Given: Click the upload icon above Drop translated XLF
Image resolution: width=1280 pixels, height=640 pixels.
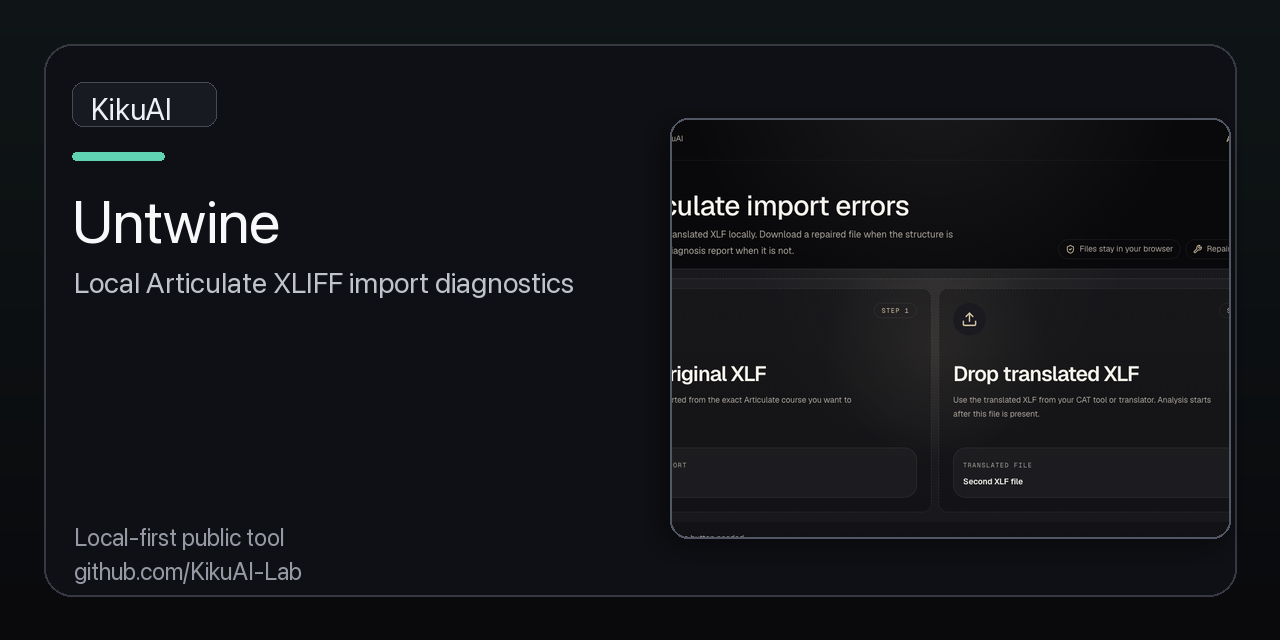Looking at the screenshot, I should coord(969,319).
